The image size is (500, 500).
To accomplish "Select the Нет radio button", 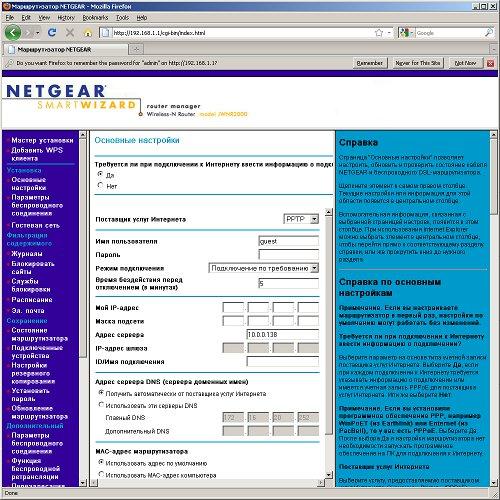I will [x=100, y=185].
